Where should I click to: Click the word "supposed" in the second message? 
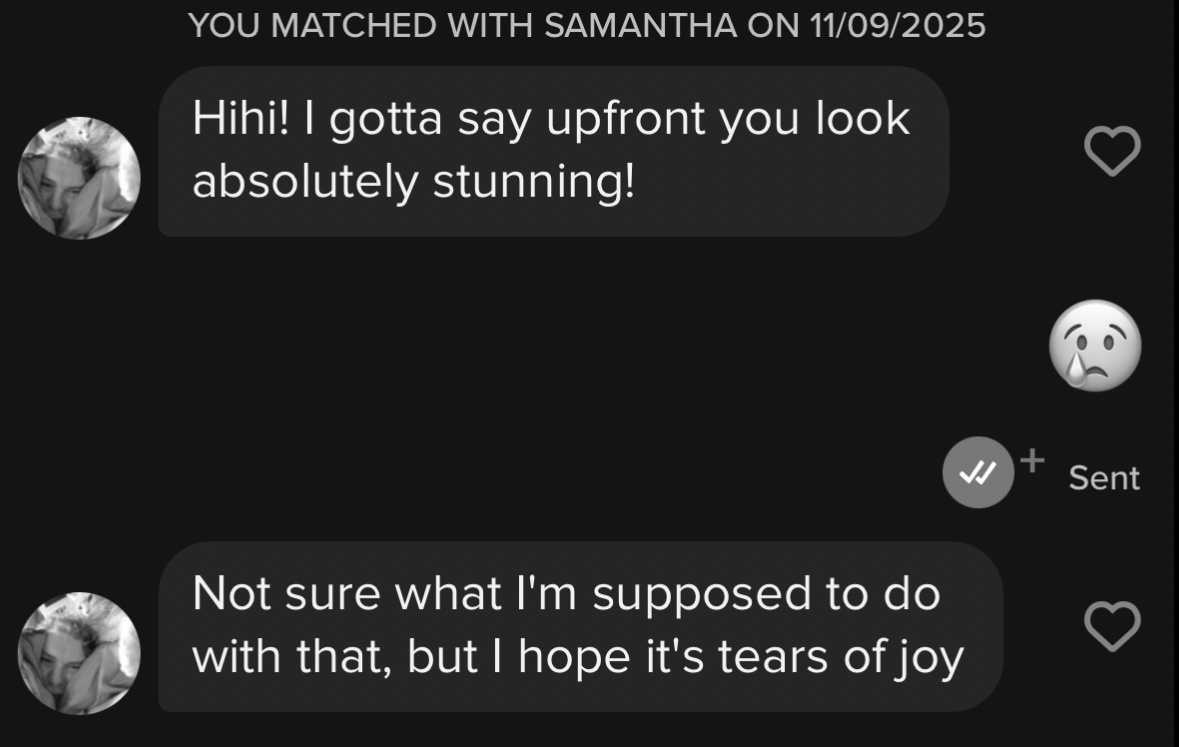pos(702,596)
